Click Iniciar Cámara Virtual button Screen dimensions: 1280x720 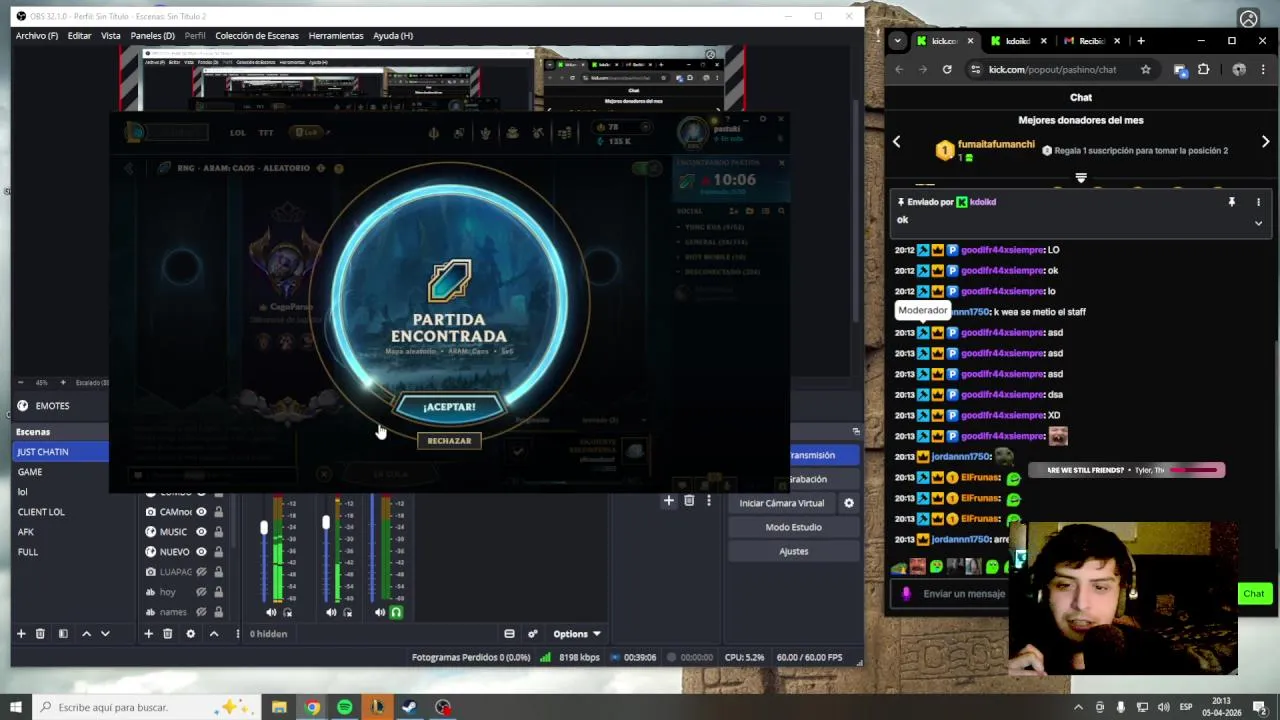782,503
